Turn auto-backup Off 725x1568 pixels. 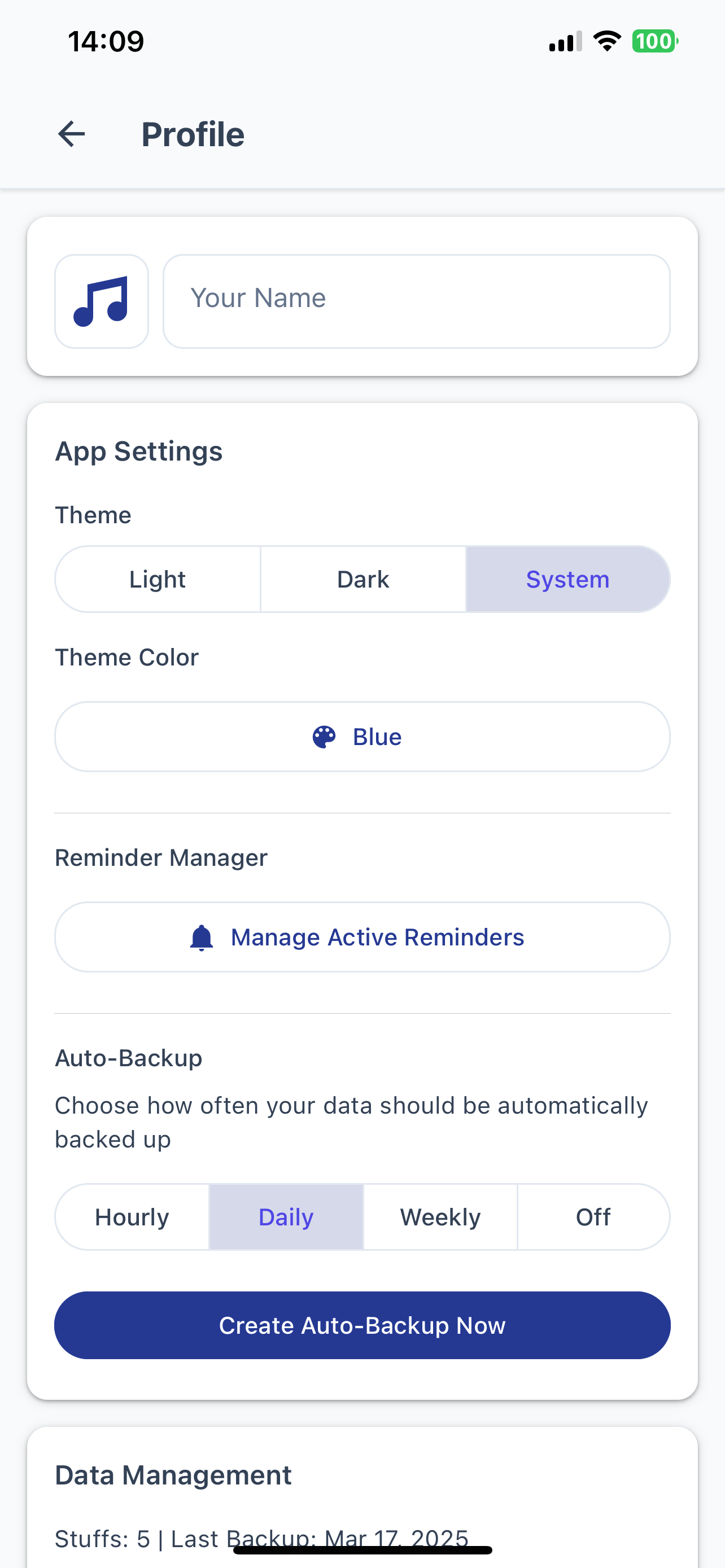click(593, 1217)
